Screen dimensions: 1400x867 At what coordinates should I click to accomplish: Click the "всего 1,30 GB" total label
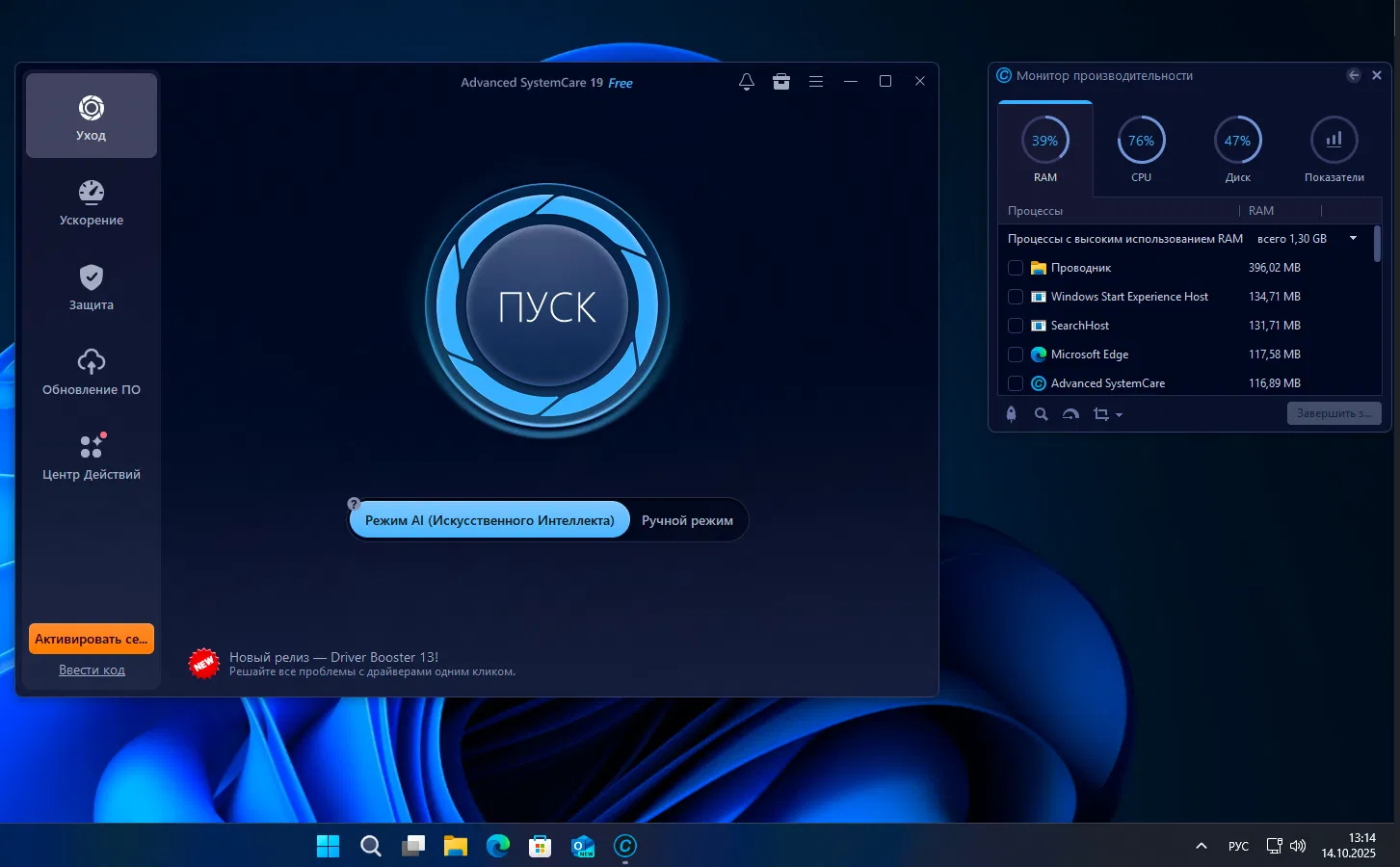point(1292,239)
